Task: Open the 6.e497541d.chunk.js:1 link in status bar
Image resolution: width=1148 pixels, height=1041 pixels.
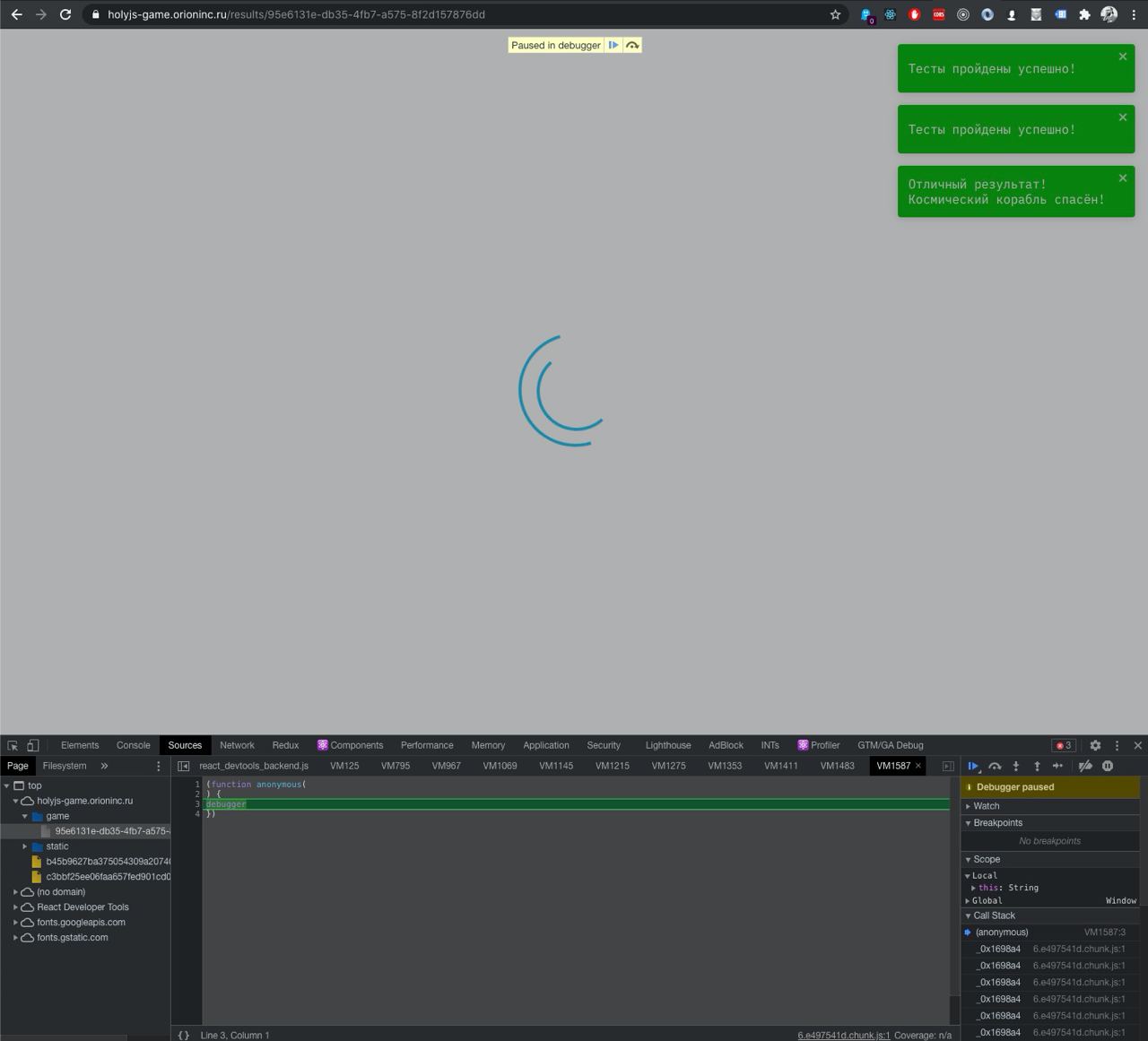Action: coord(844,1035)
